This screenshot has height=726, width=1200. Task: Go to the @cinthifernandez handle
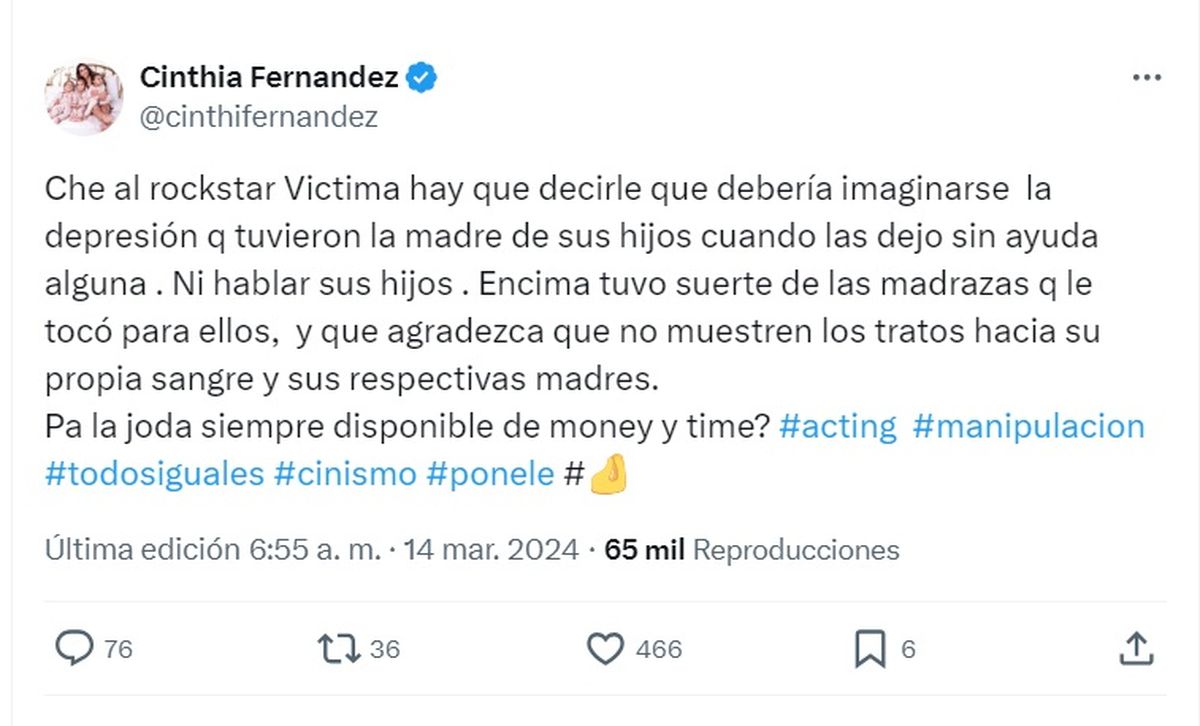[x=259, y=117]
